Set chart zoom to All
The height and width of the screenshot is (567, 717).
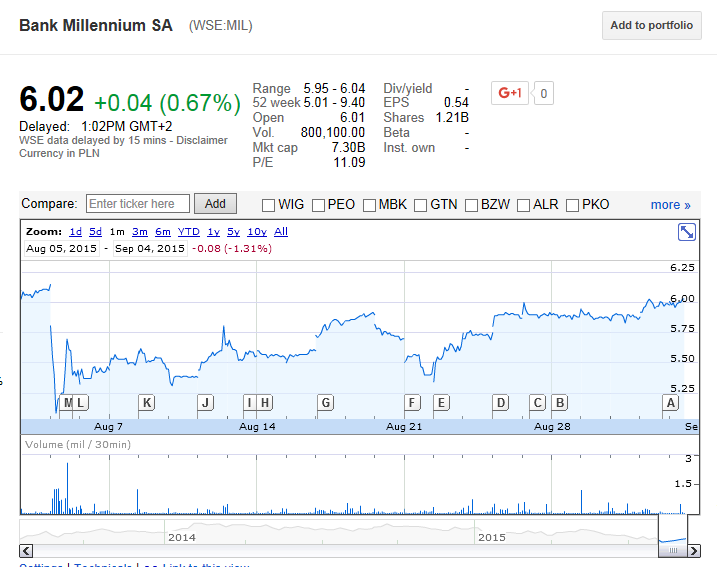tap(281, 232)
